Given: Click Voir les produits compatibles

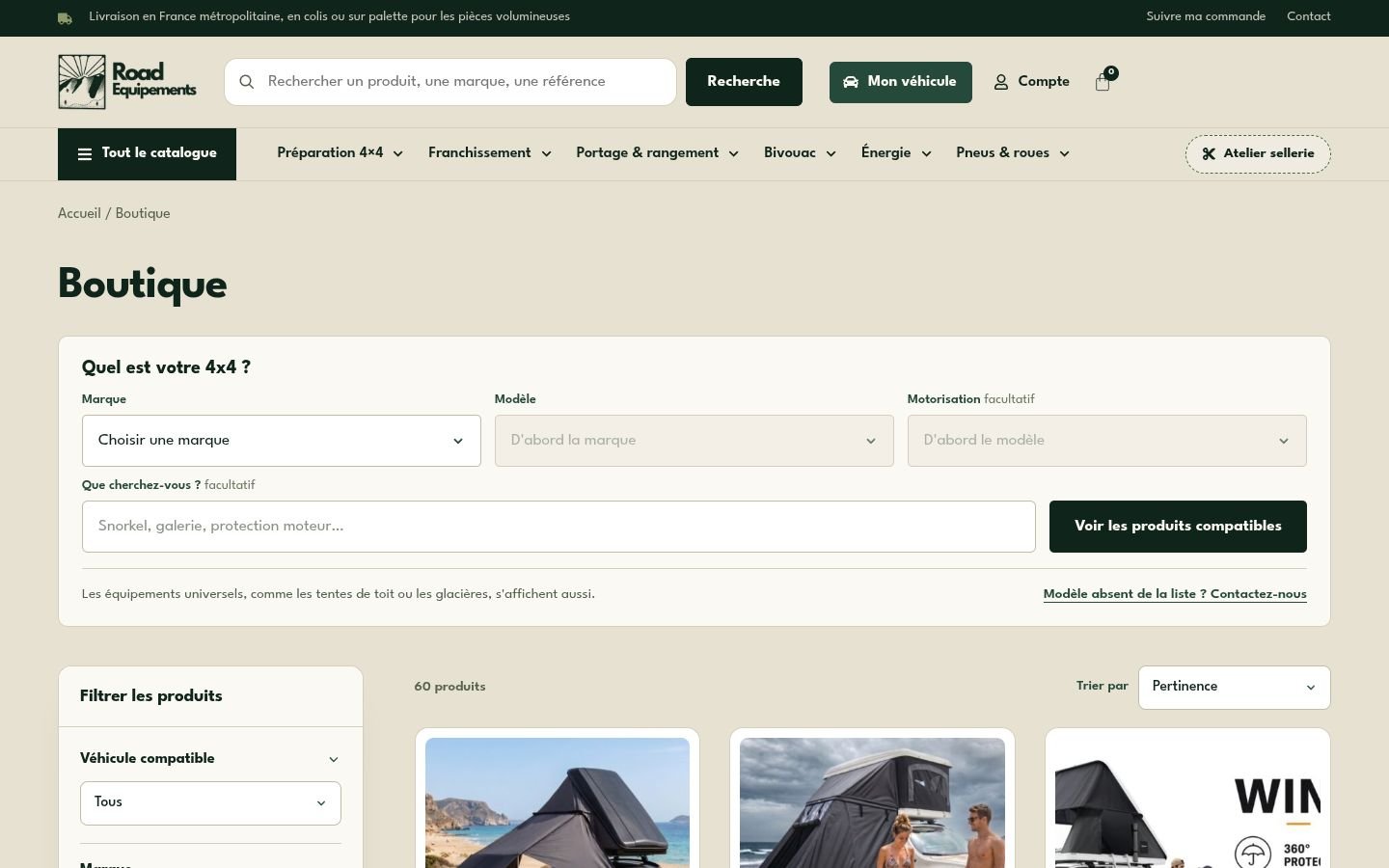Looking at the screenshot, I should [1178, 527].
